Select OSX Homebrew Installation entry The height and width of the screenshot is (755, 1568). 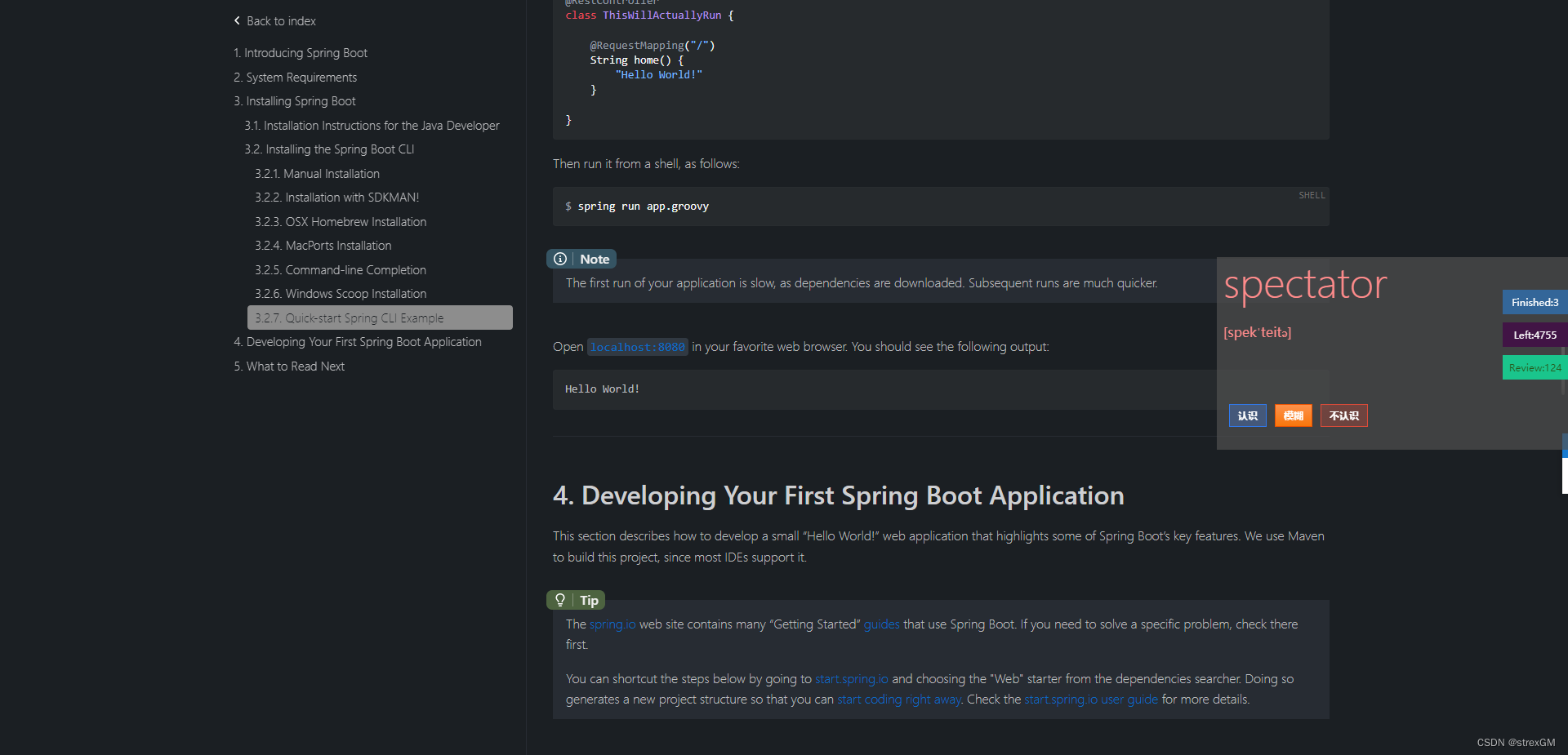(341, 222)
